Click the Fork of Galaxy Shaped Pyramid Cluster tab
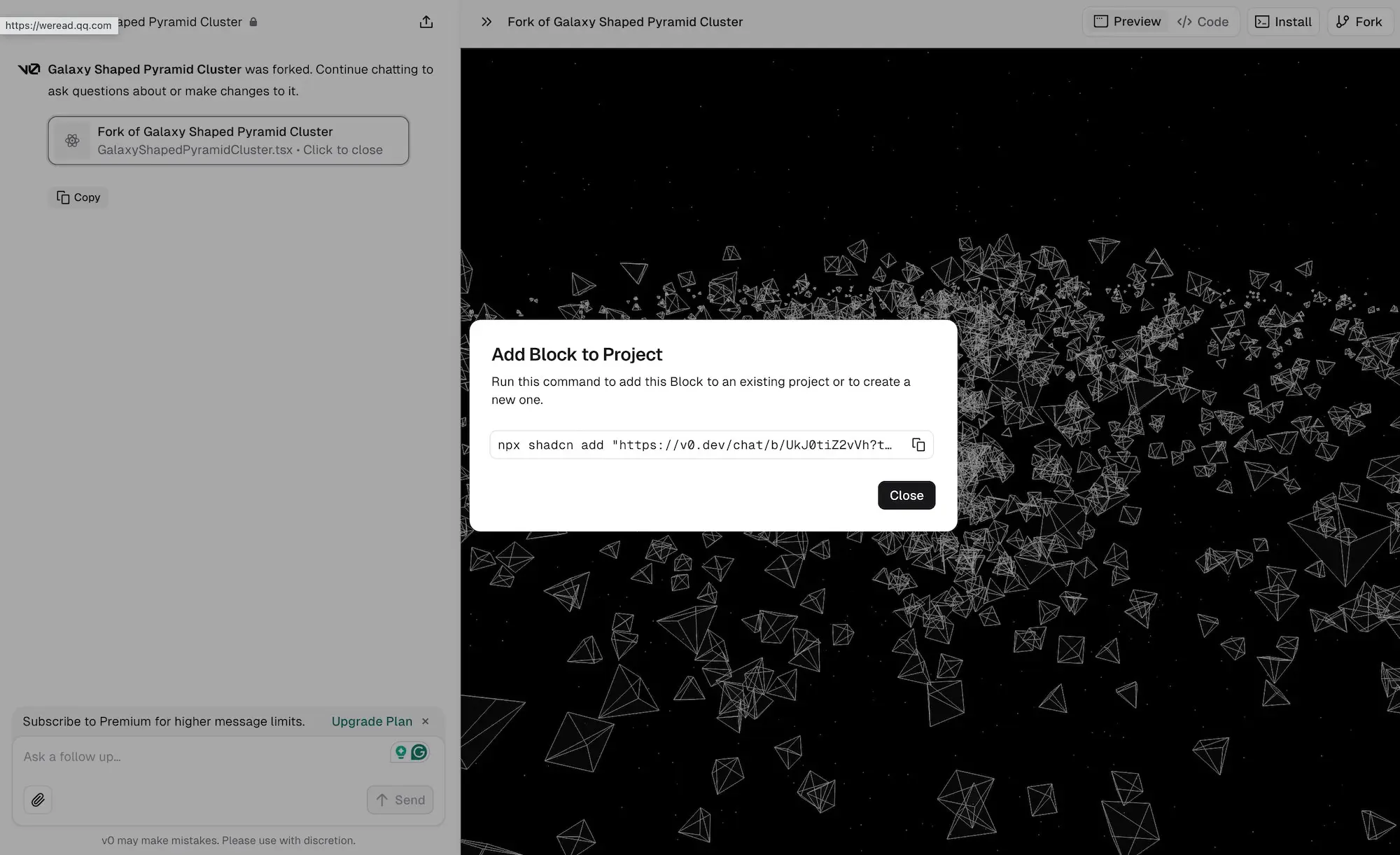Screen dimensions: 1400x855 pyautogui.click(x=625, y=20)
